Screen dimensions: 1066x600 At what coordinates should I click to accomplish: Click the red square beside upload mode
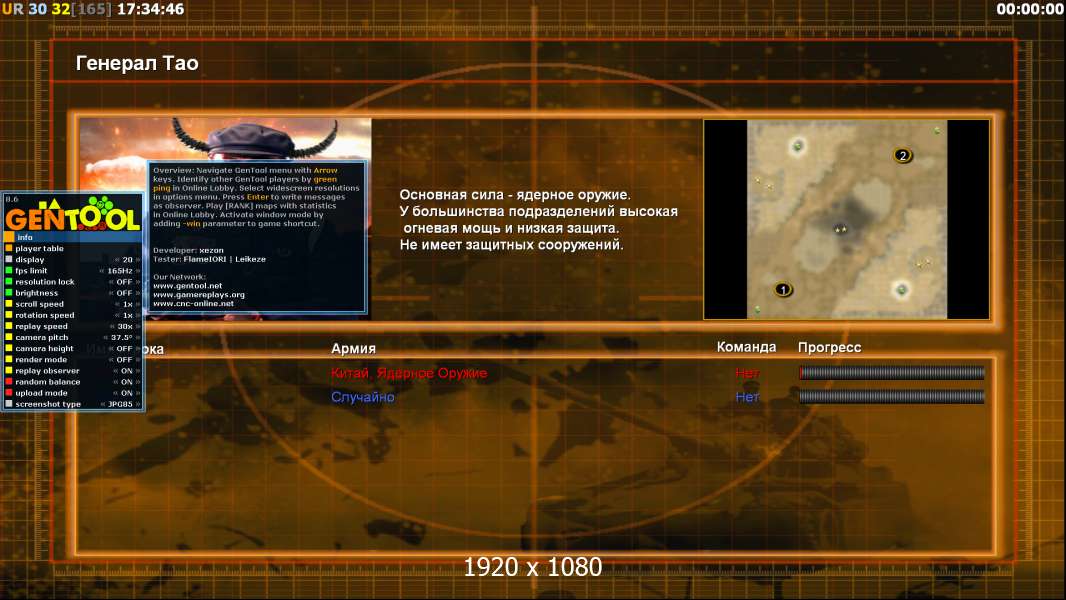coord(9,393)
